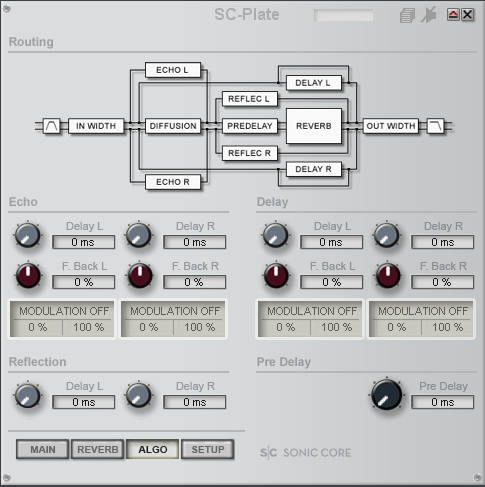Screen dimensions: 485x487
Task: Click the Delay F. Back R percent field
Action: click(443, 282)
